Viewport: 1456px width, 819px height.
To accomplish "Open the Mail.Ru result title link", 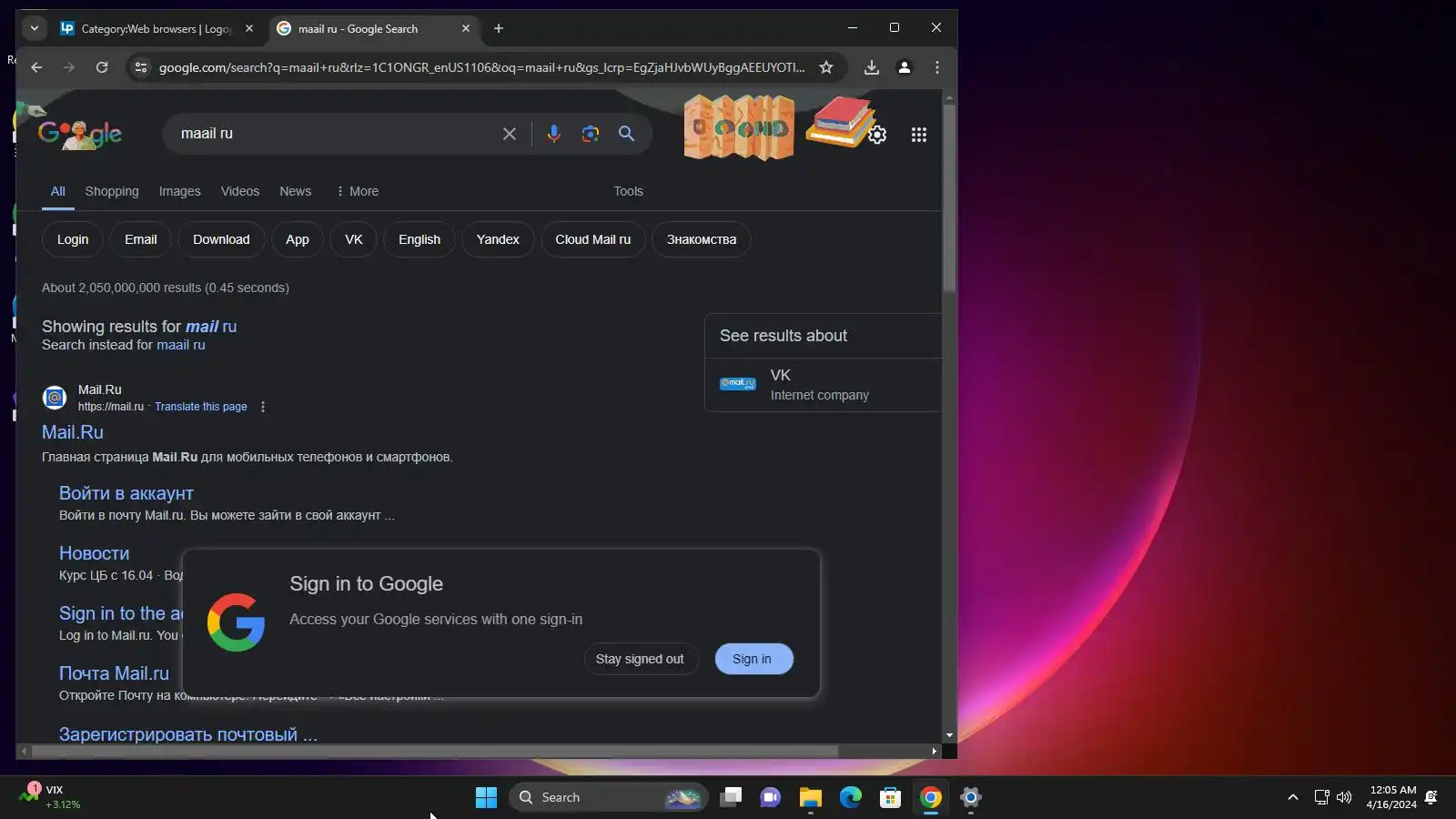I will tap(73, 432).
